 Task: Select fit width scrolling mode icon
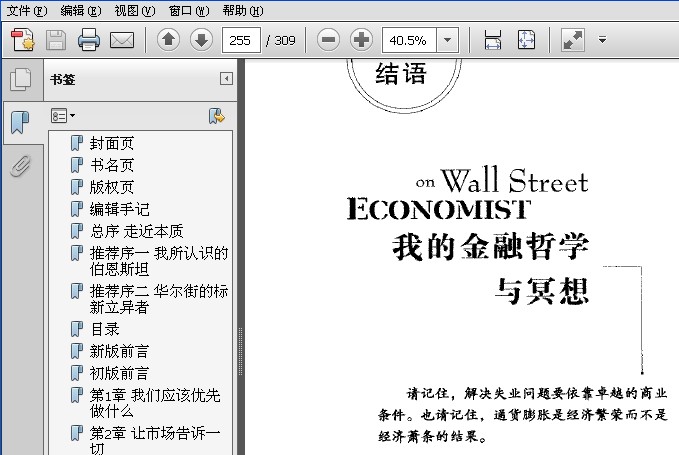pos(493,40)
